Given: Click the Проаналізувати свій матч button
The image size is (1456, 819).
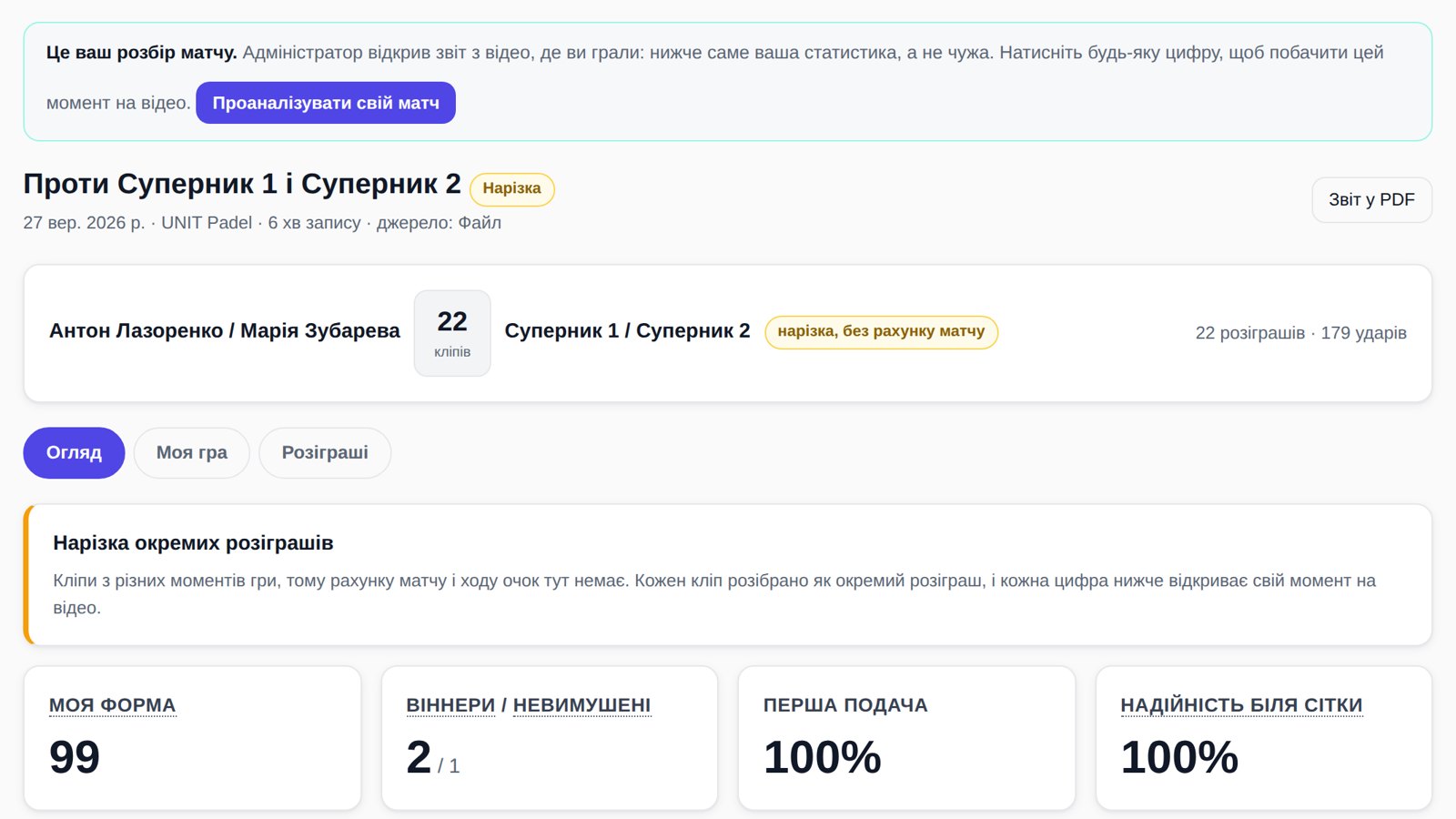Looking at the screenshot, I should (326, 103).
